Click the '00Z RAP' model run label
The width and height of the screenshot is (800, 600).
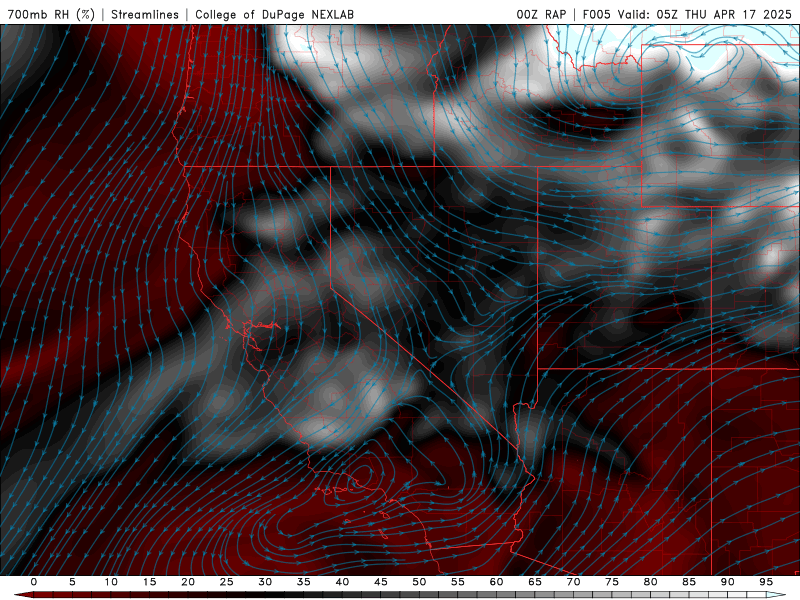click(x=541, y=14)
